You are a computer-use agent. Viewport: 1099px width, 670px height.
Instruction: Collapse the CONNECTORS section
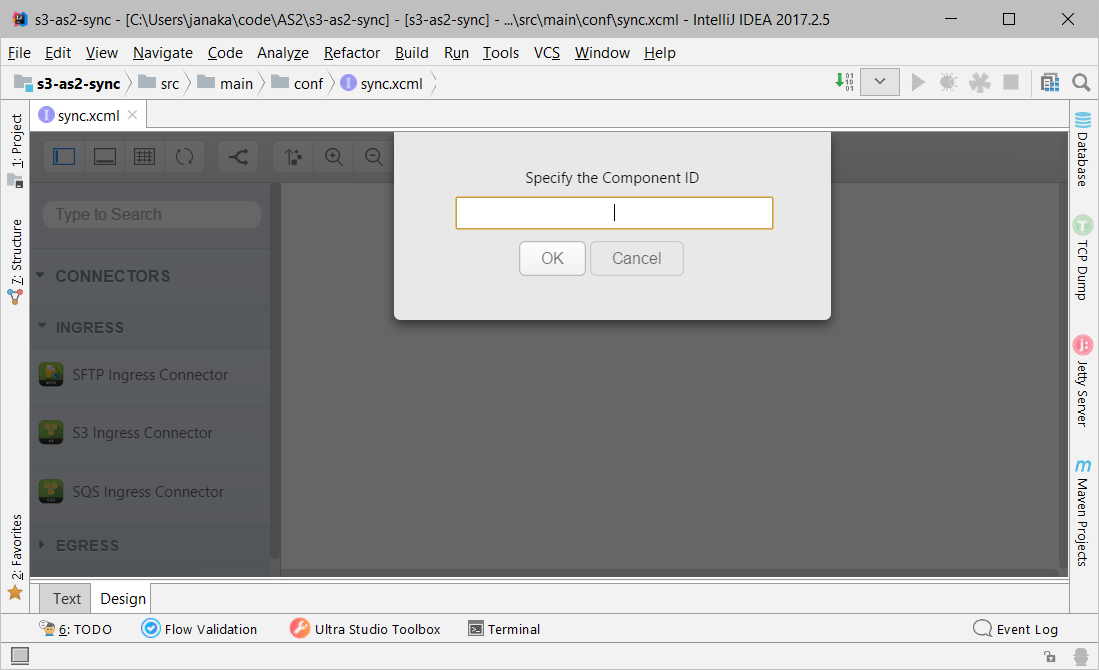pyautogui.click(x=41, y=275)
